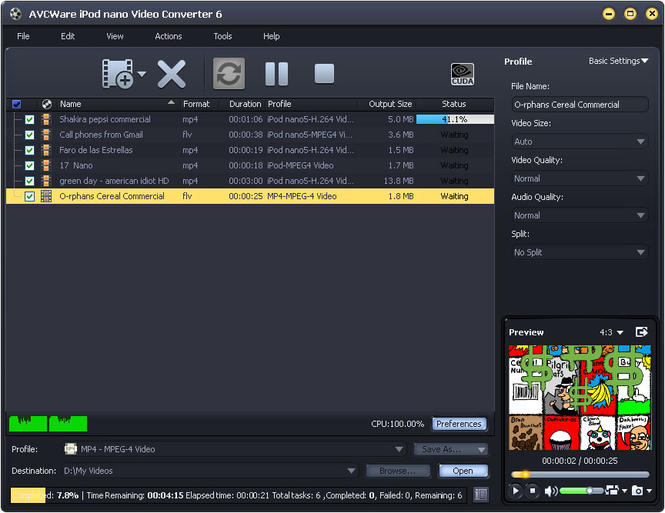
Task: Click film icon of Faro de las Estrellas
Action: [x=46, y=150]
